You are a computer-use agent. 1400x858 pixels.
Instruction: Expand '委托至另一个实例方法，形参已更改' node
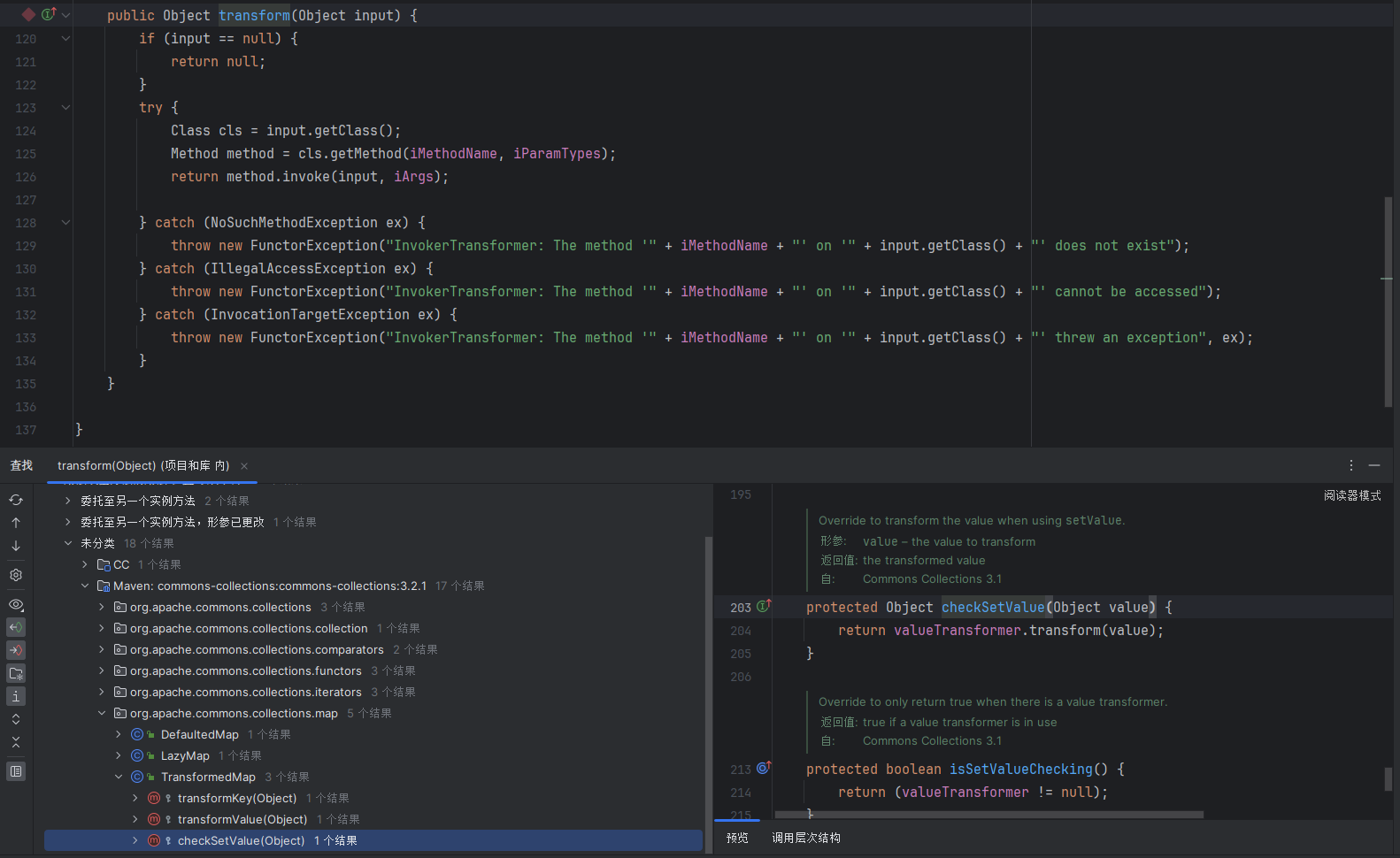pyautogui.click(x=68, y=522)
